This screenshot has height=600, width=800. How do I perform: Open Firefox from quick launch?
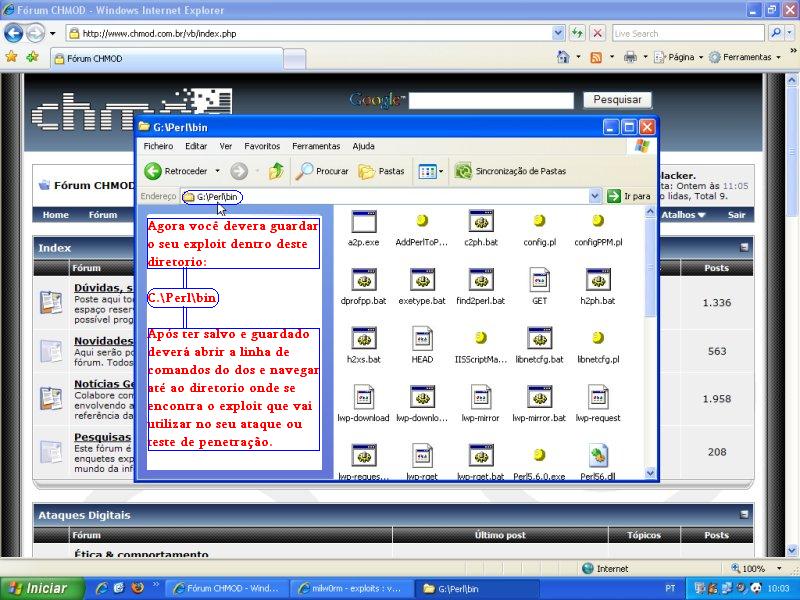click(137, 588)
